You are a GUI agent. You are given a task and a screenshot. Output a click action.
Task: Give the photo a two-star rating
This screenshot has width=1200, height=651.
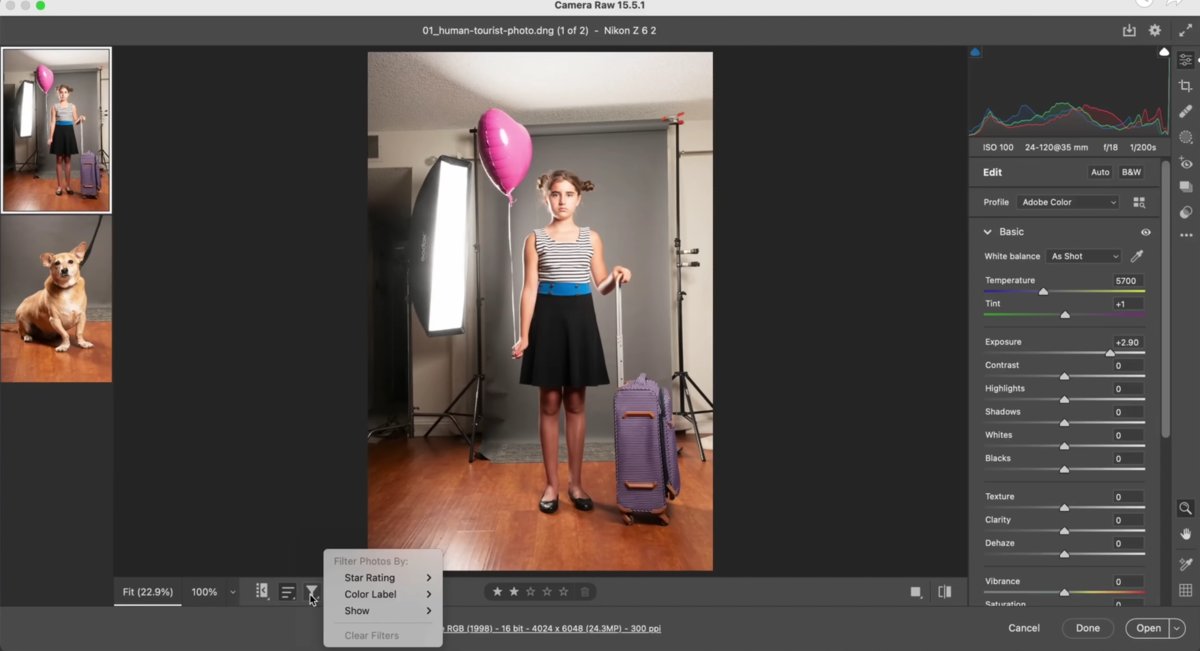512,591
